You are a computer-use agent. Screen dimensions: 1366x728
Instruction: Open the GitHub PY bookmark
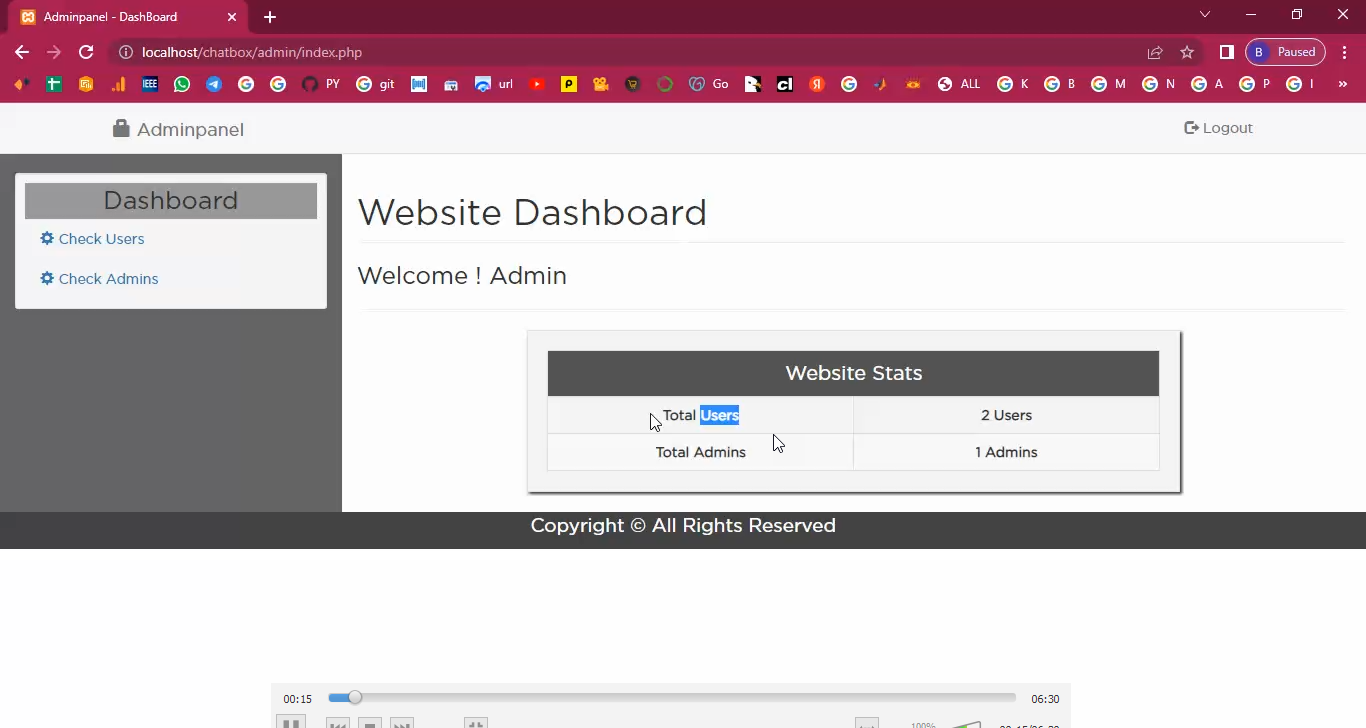click(321, 85)
